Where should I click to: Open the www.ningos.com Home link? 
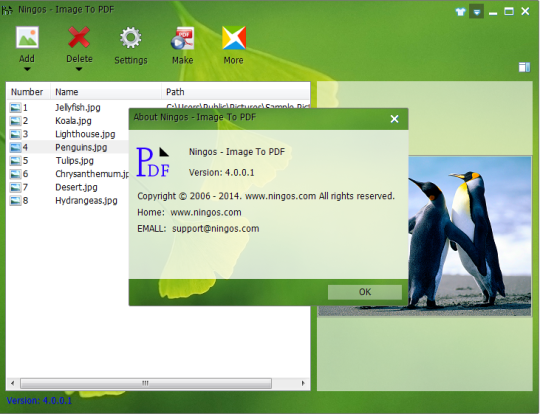[x=206, y=212]
